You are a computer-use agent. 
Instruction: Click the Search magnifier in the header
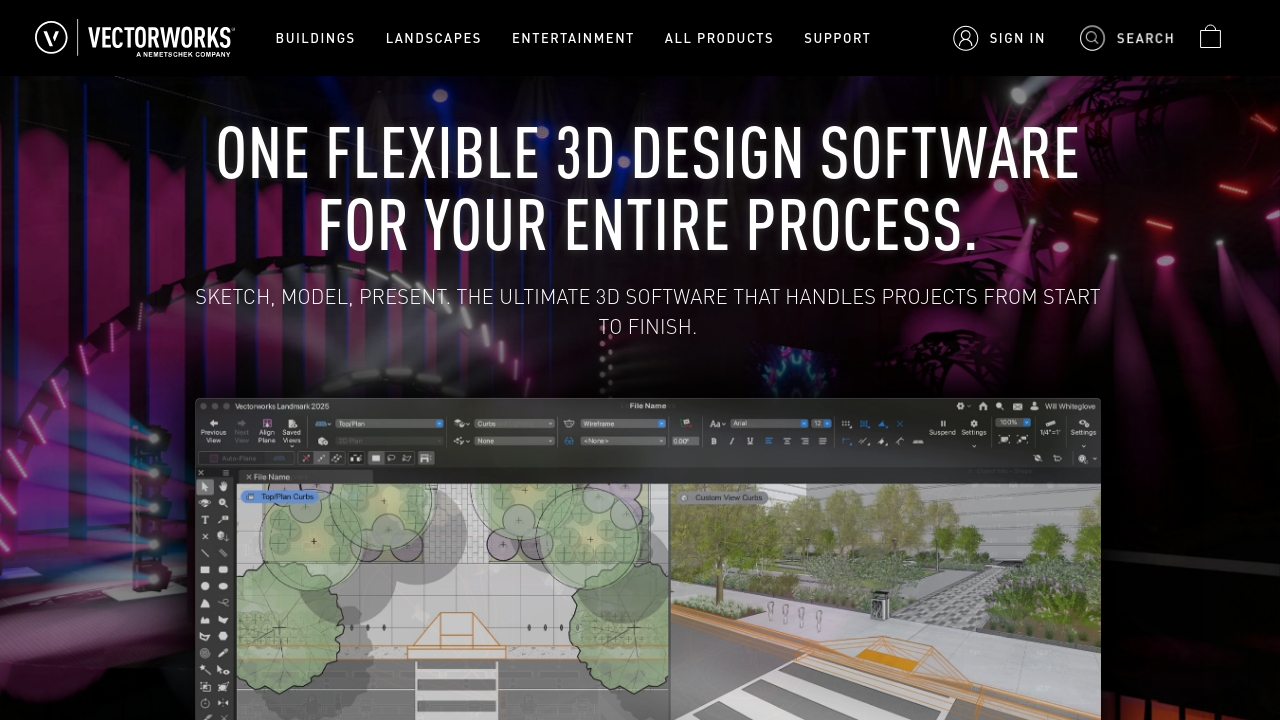[1092, 38]
